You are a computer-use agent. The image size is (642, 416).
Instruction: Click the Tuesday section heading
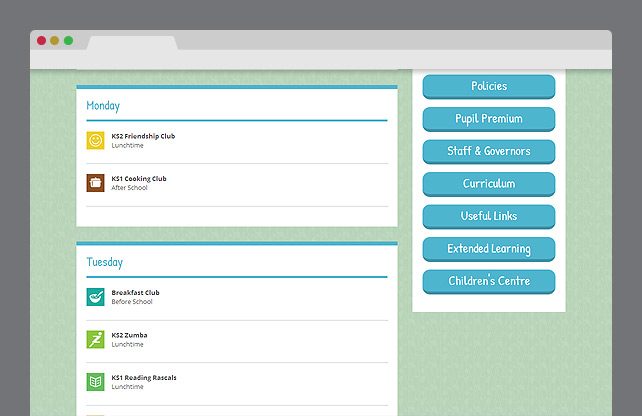point(104,263)
